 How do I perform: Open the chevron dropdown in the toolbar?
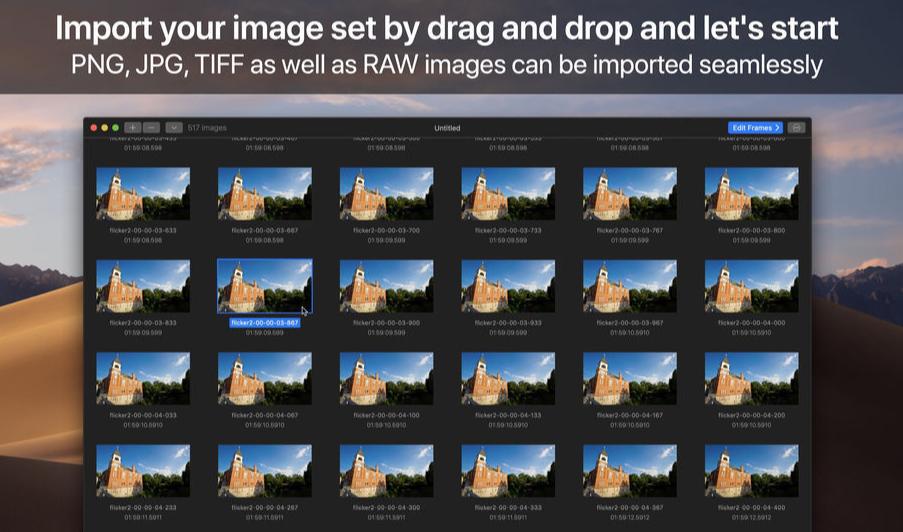(174, 128)
